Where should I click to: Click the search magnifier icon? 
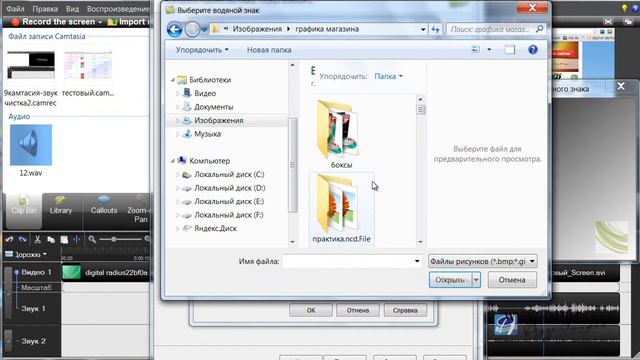pyautogui.click(x=540, y=29)
